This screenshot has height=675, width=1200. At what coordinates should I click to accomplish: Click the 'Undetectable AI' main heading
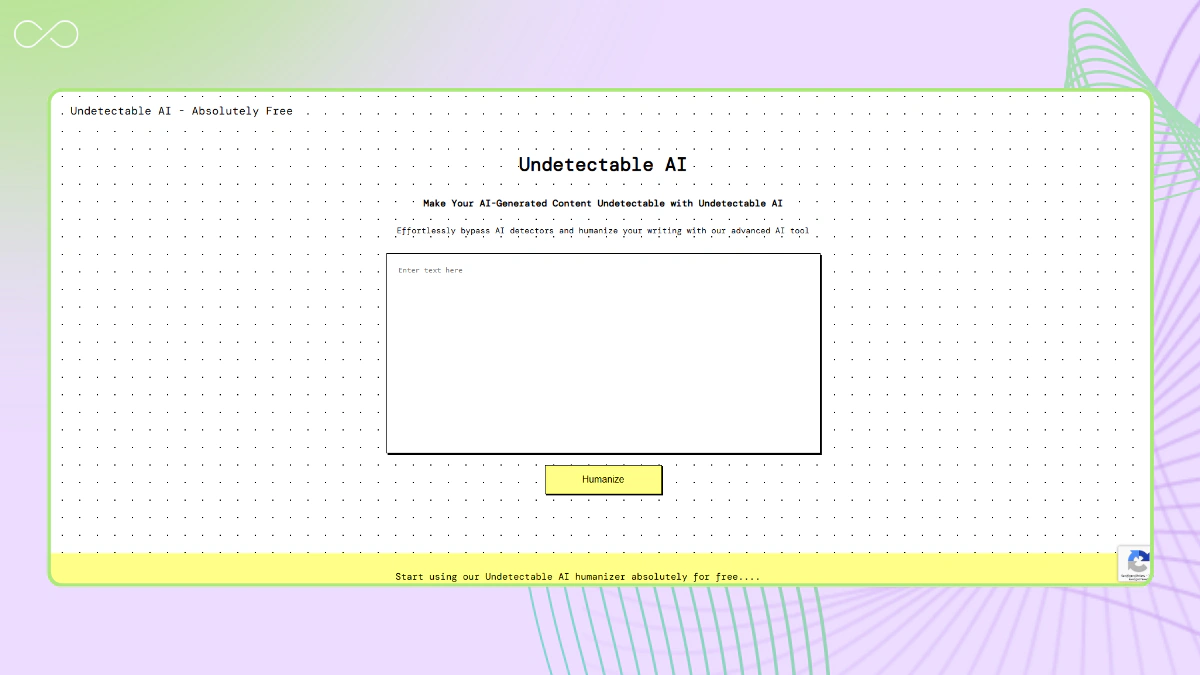point(603,165)
